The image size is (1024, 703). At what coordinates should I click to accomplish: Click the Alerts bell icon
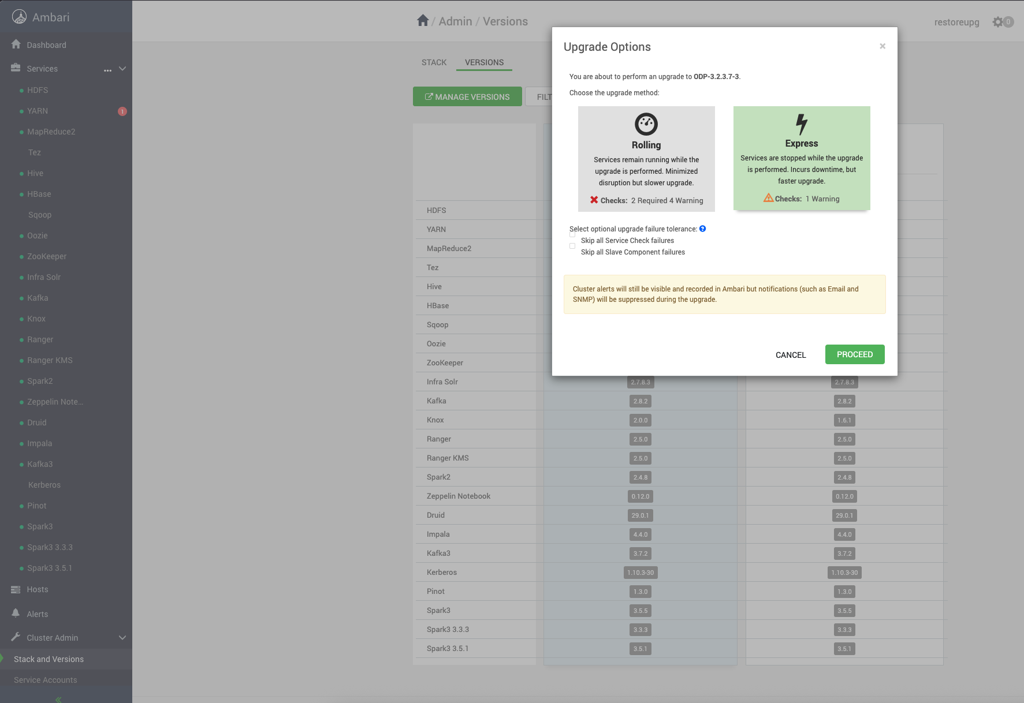(16, 613)
